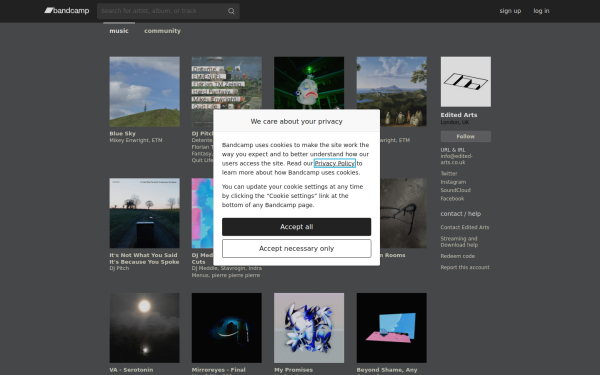Click the info@edited-arts.co.uk email link
The image size is (600, 375).
pos(457,159)
